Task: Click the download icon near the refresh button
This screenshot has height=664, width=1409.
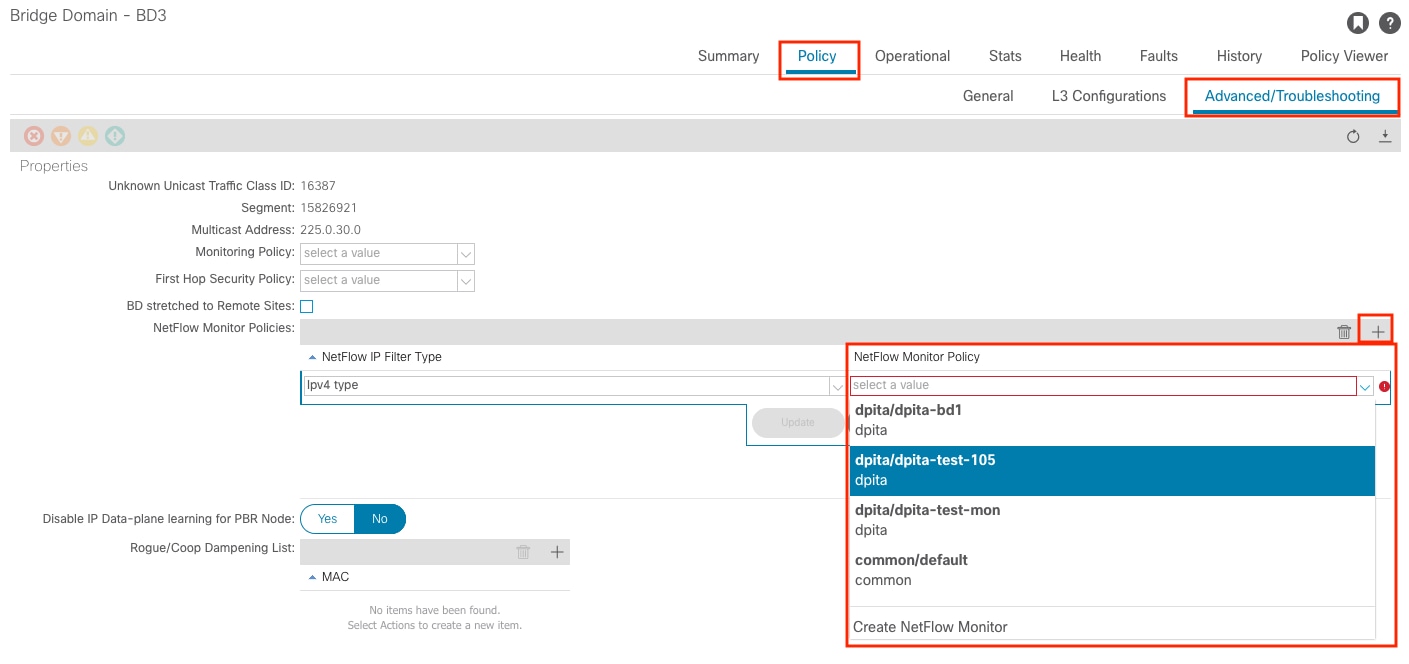Action: pos(1385,136)
